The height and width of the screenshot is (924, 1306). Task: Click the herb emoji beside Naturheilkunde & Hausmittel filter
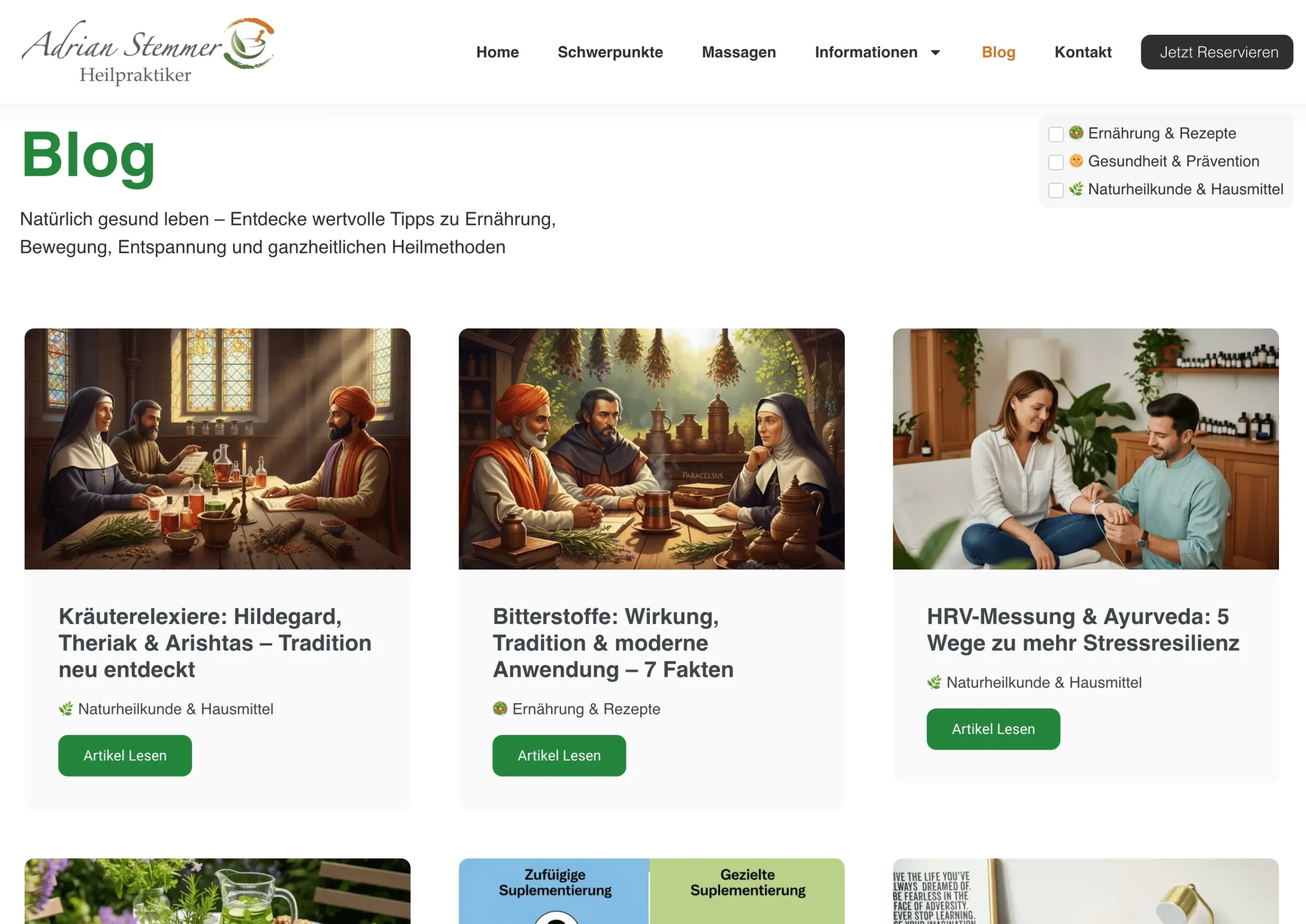[1075, 188]
